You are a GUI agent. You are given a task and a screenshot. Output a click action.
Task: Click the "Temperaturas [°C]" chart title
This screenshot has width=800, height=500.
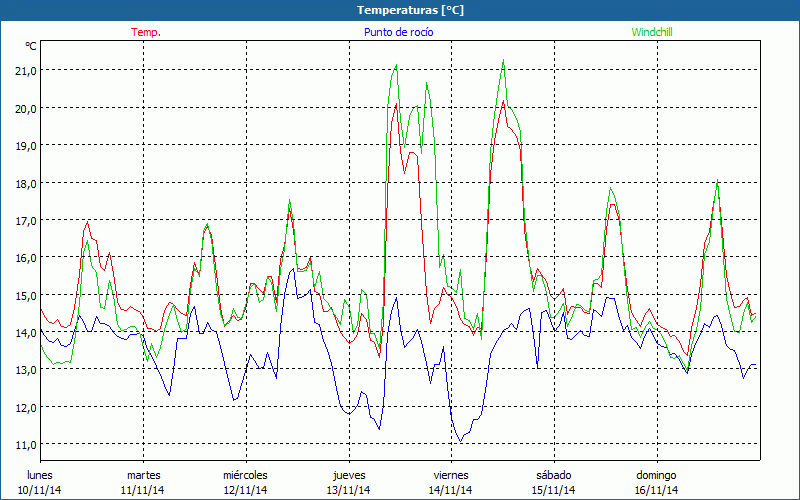tap(410, 10)
